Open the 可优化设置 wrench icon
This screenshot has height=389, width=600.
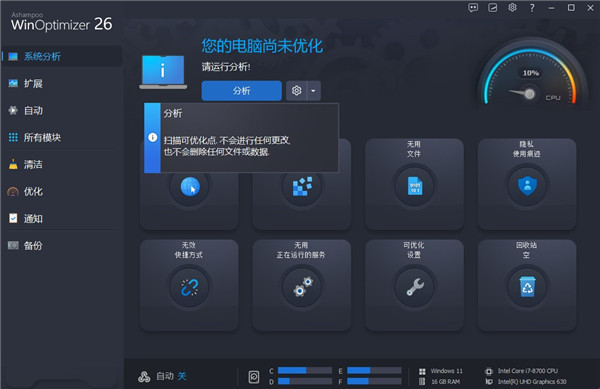pyautogui.click(x=414, y=287)
